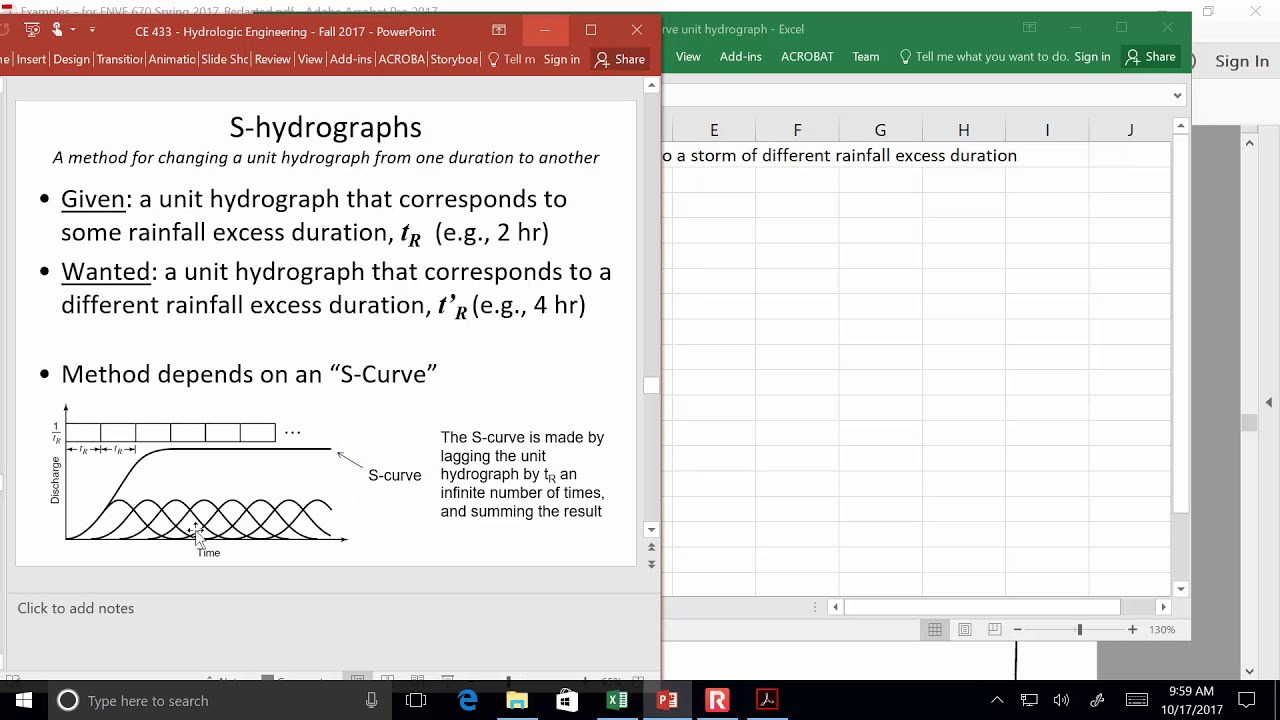Screen dimensions: 1280x720
Task: Click the microphone icon in taskbar search
Action: [x=371, y=700]
